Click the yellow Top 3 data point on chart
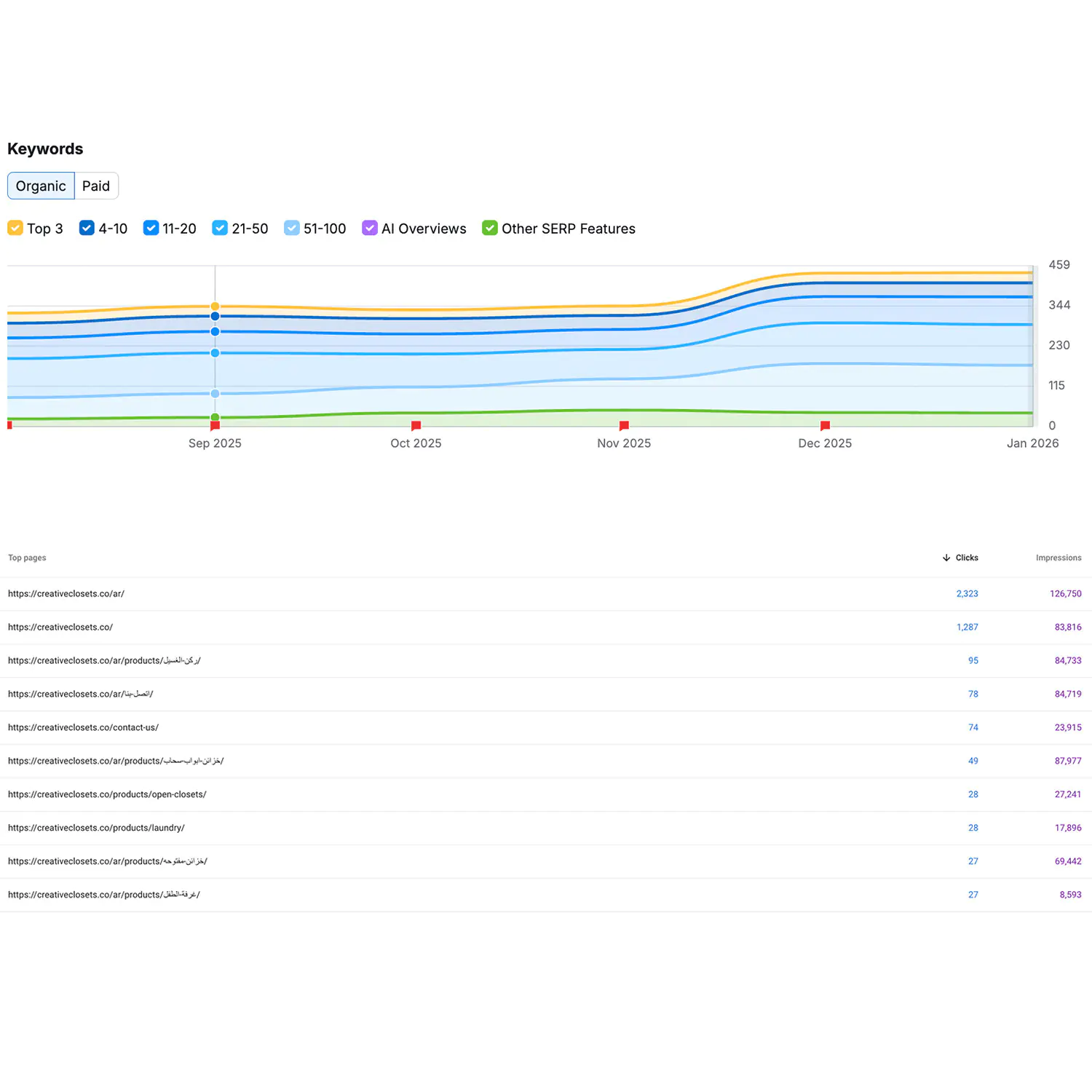Image resolution: width=1092 pixels, height=1092 pixels. tap(215, 306)
